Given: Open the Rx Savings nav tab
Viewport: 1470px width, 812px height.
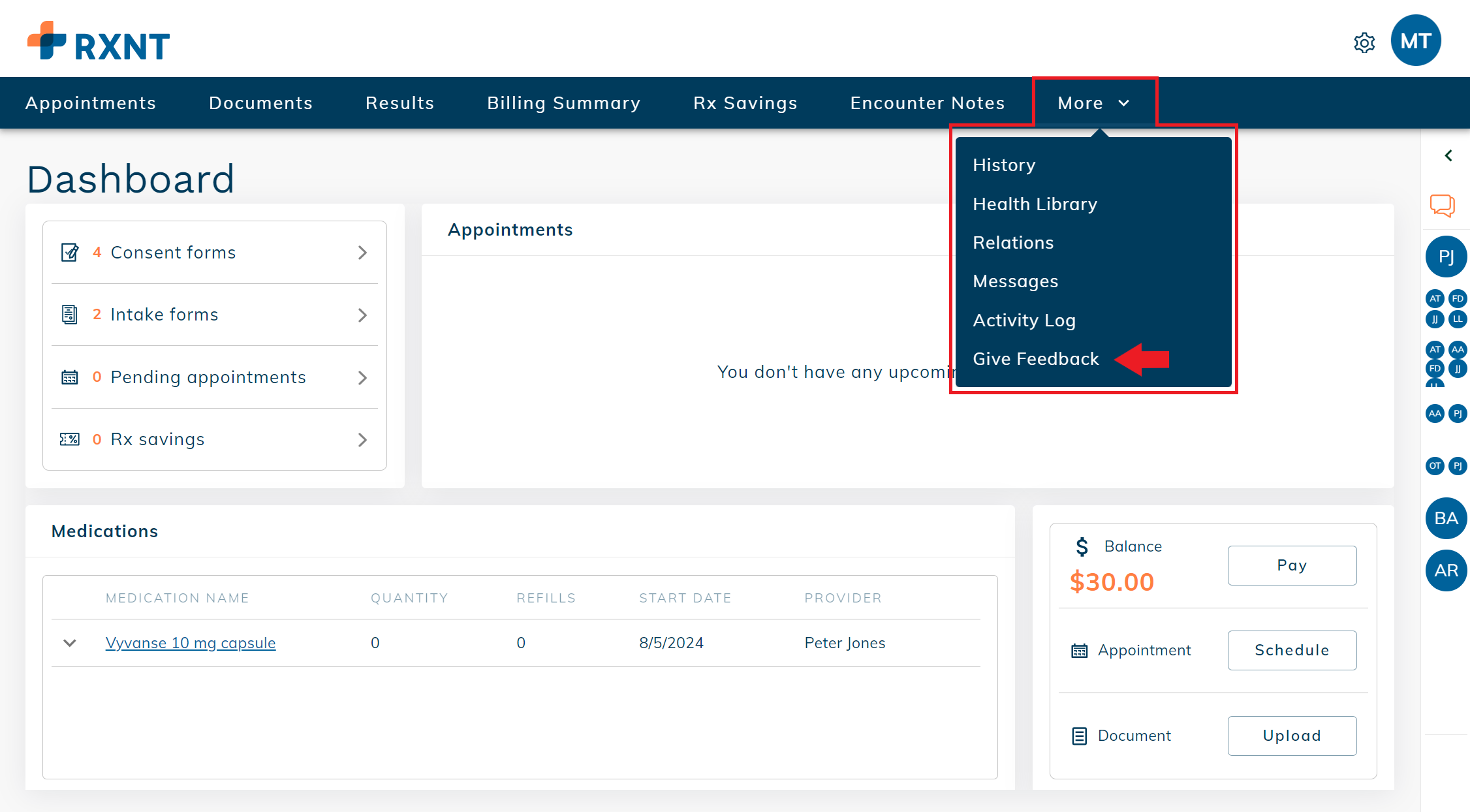Looking at the screenshot, I should (x=745, y=102).
